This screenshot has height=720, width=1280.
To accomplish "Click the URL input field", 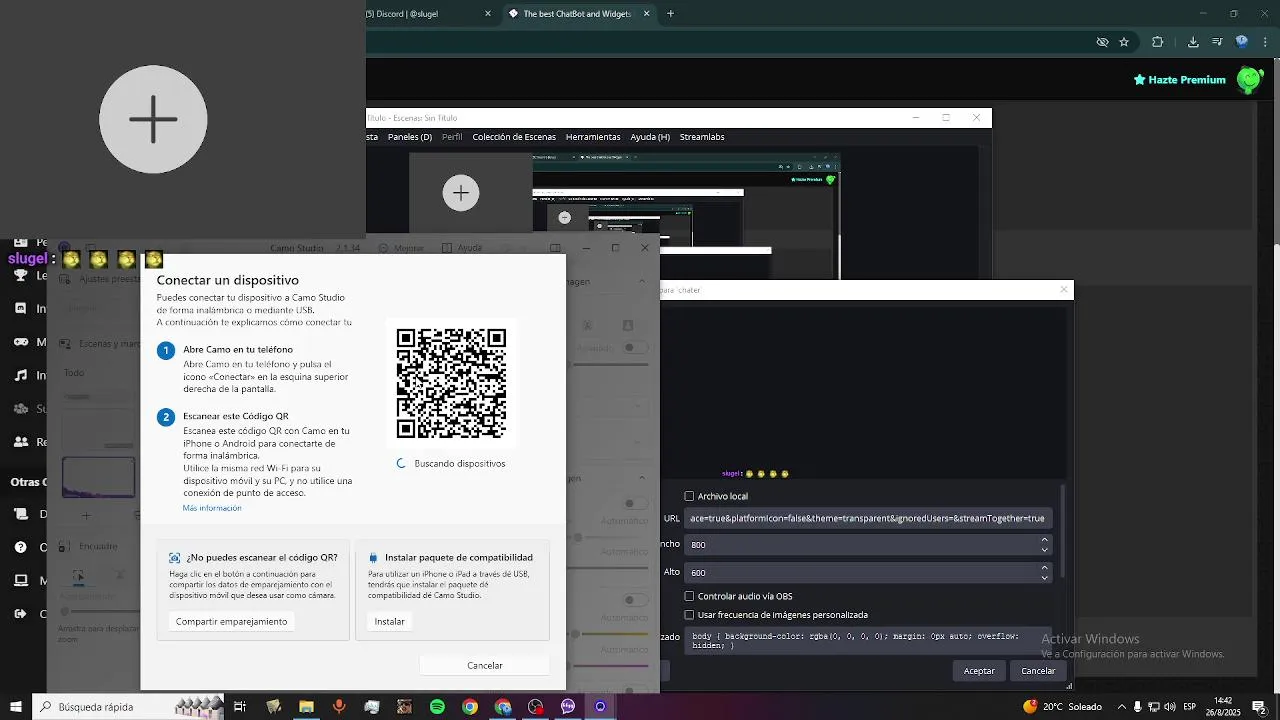I will point(868,518).
